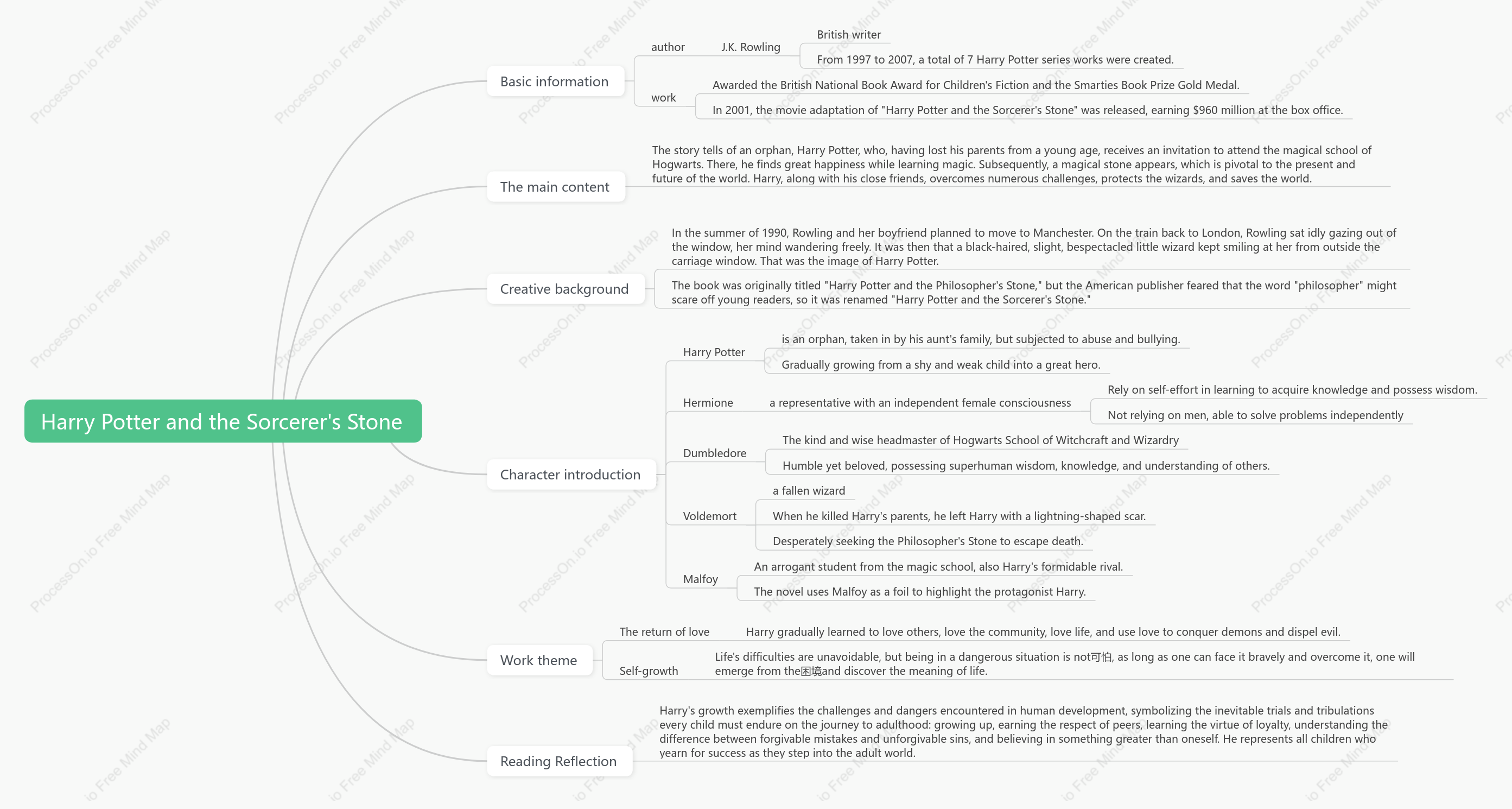
Task: Select the work subtopic under Basic information
Action: tap(663, 97)
